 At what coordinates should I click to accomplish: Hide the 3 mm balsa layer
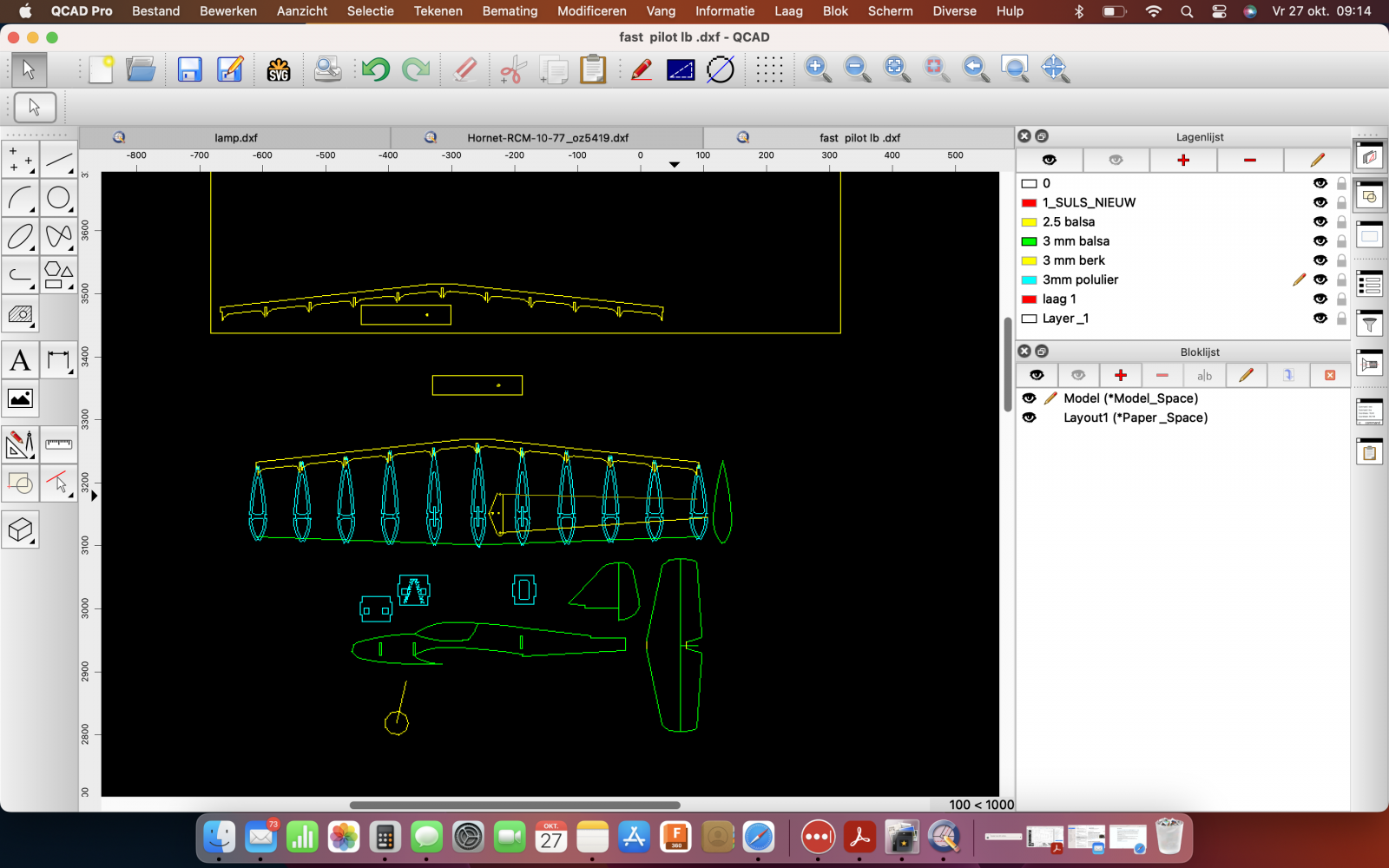[1320, 241]
